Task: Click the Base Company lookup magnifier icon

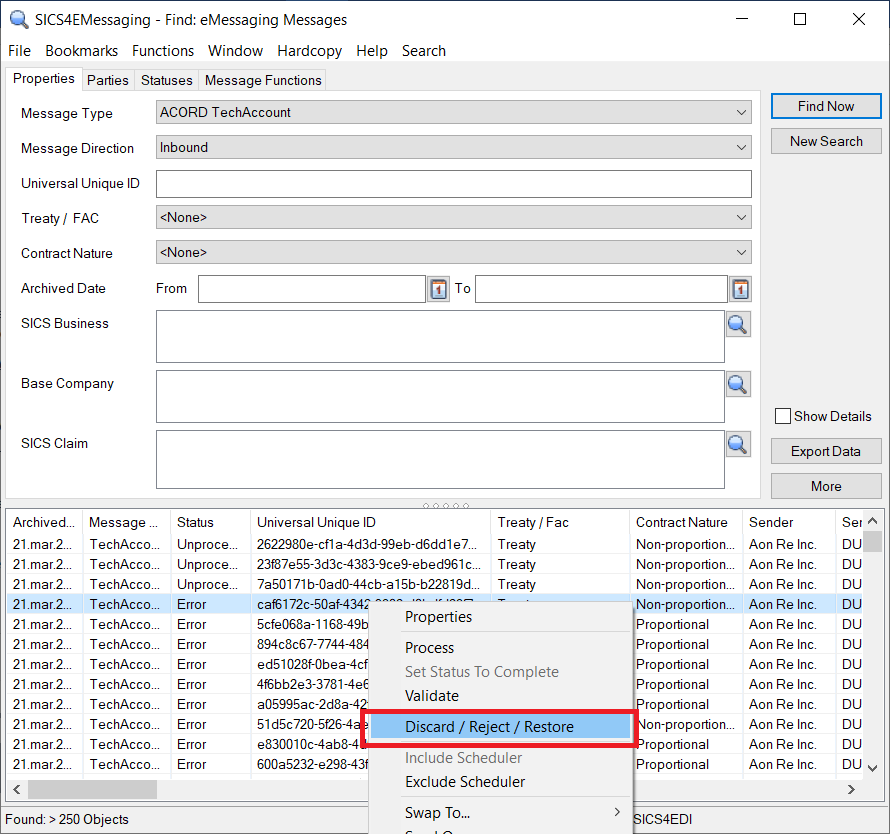Action: [x=738, y=384]
